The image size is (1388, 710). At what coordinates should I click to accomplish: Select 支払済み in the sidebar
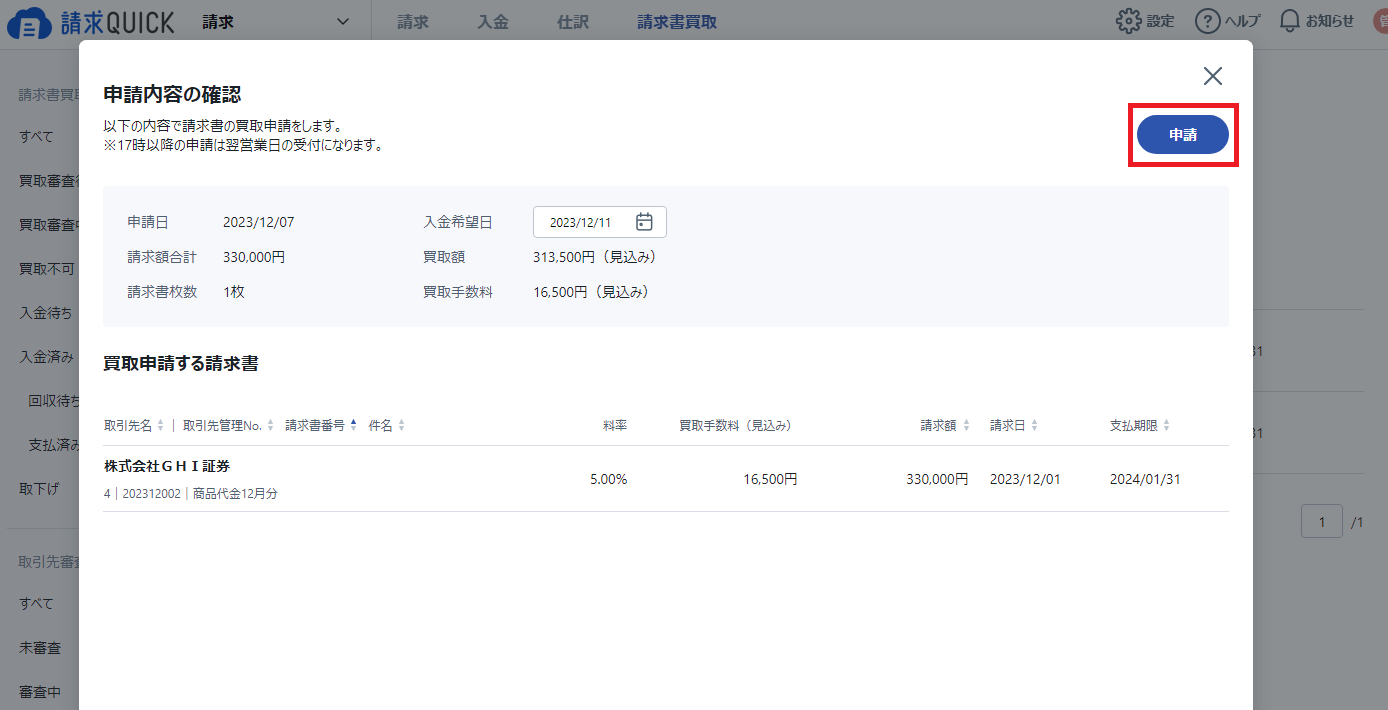pos(54,445)
